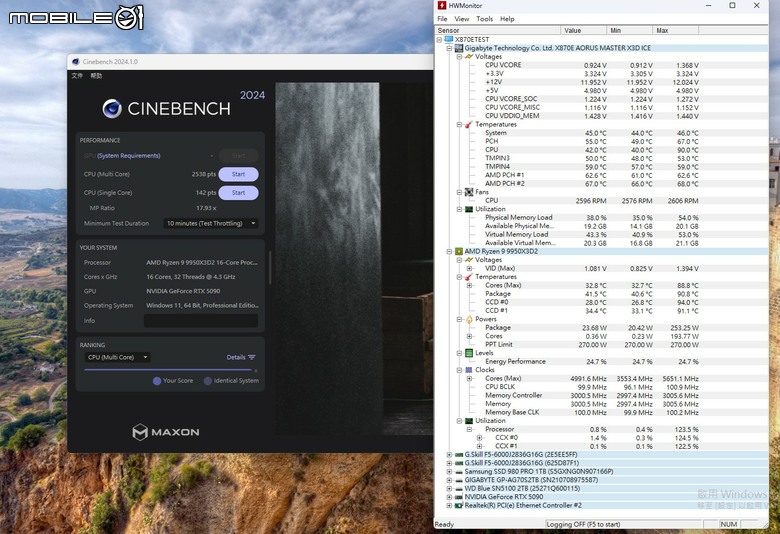Click the Cinebench title bar icon
The image size is (780, 534).
[76, 62]
